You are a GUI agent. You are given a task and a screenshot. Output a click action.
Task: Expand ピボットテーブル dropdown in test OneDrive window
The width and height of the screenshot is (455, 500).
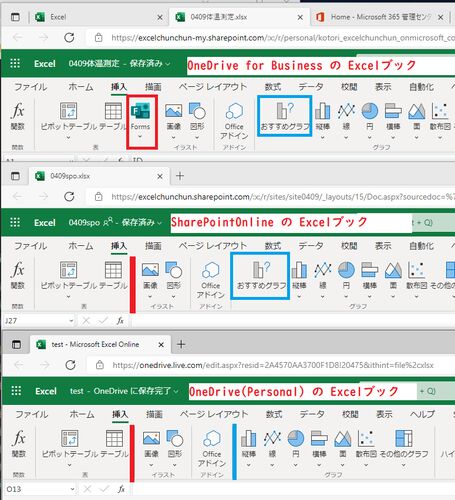point(69,465)
